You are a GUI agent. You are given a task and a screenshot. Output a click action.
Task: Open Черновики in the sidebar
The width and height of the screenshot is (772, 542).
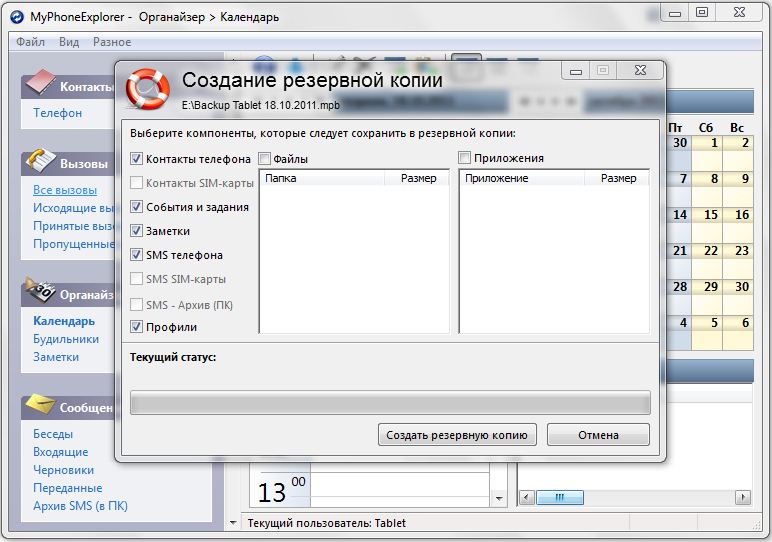(63, 470)
